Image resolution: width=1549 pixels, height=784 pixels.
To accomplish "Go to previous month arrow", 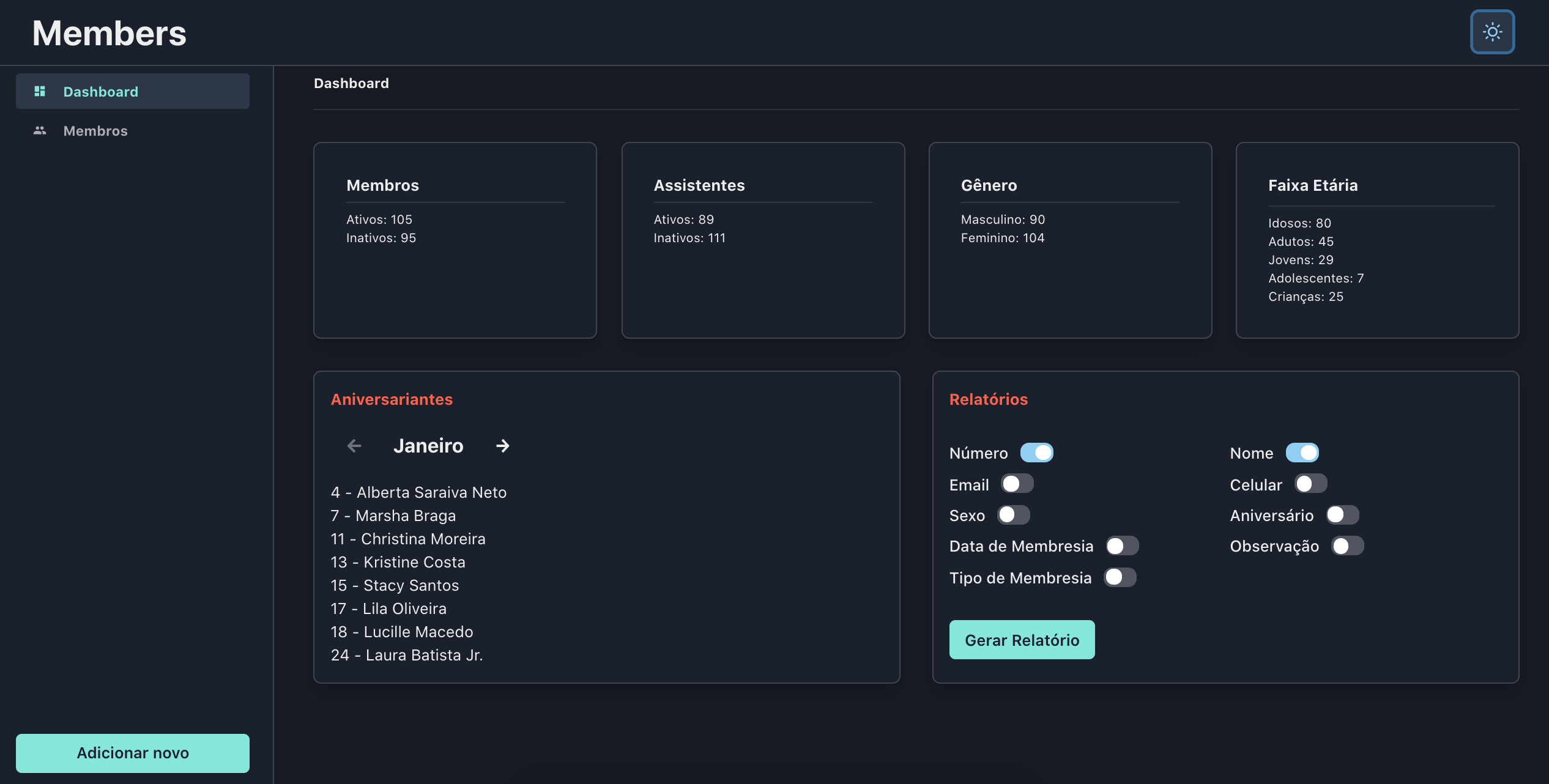I will [354, 446].
